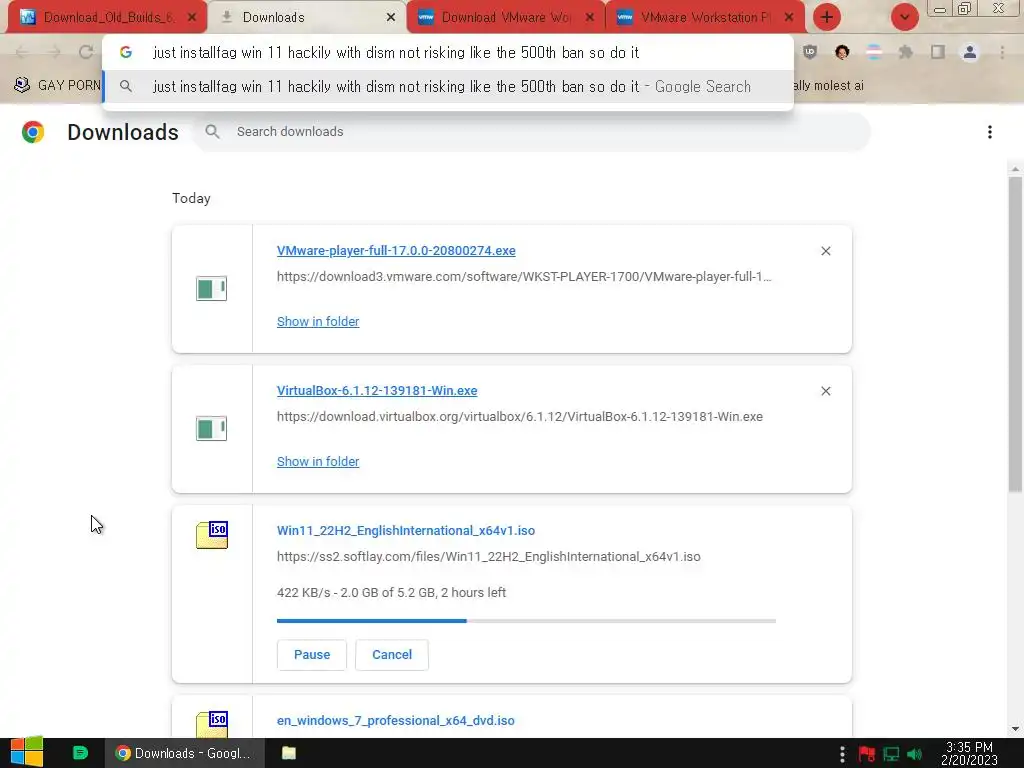Screen dimensions: 1024x768
Task: Click the Today date heading
Action: [191, 199]
